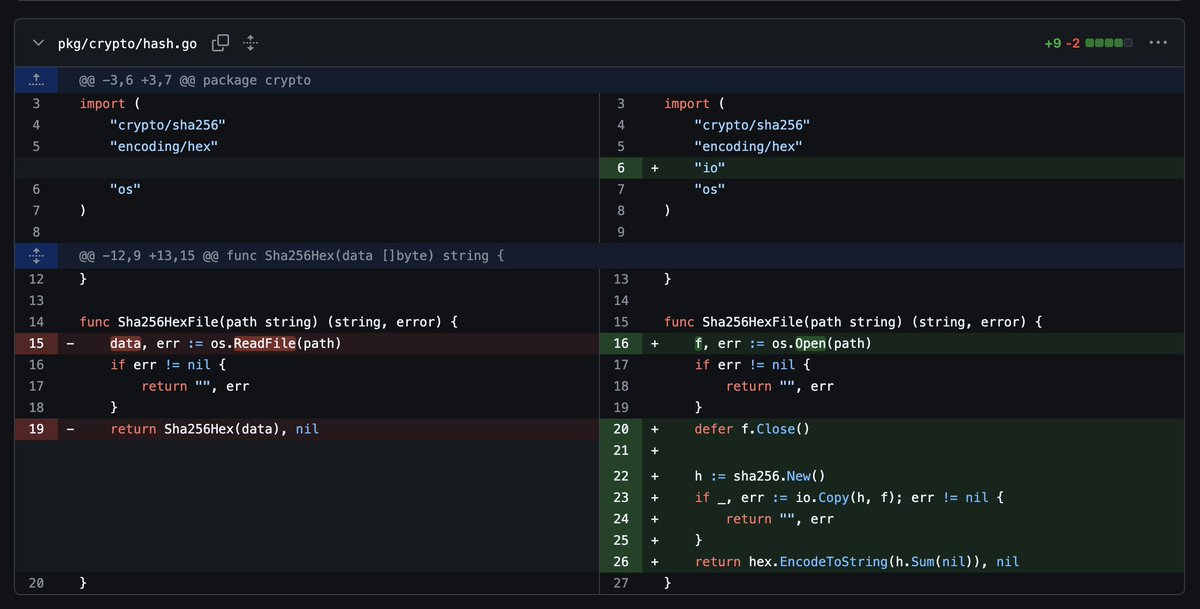Expand hidden lines at the Sha256Hex hunk header

coord(37,255)
